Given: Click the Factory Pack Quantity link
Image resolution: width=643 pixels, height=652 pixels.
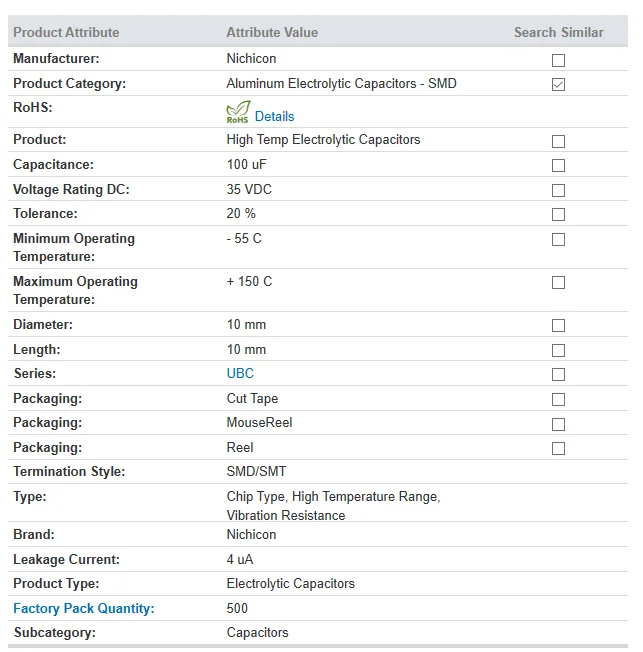Looking at the screenshot, I should tap(84, 609).
